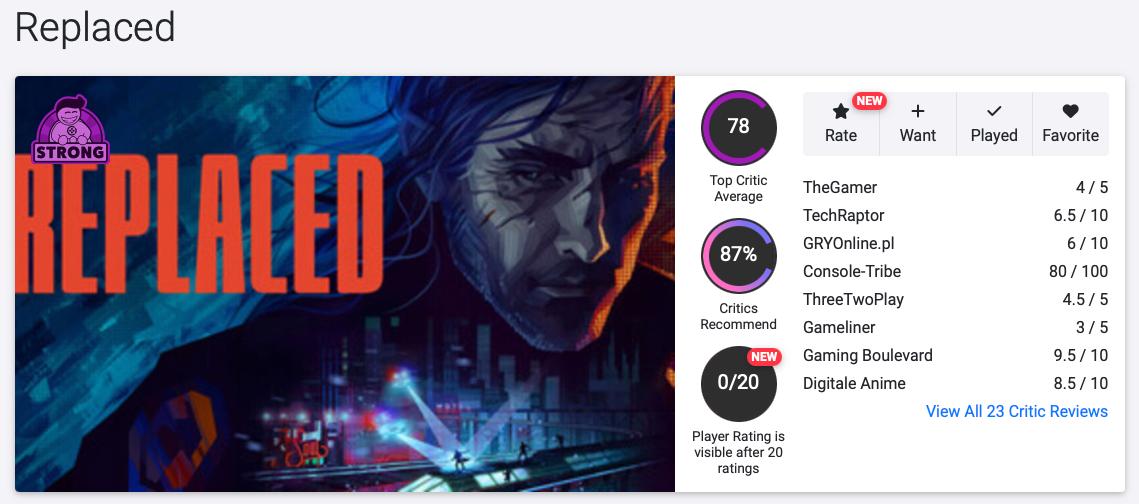Click the Top Critic Average score circle
1139x504 pixels.
(738, 127)
